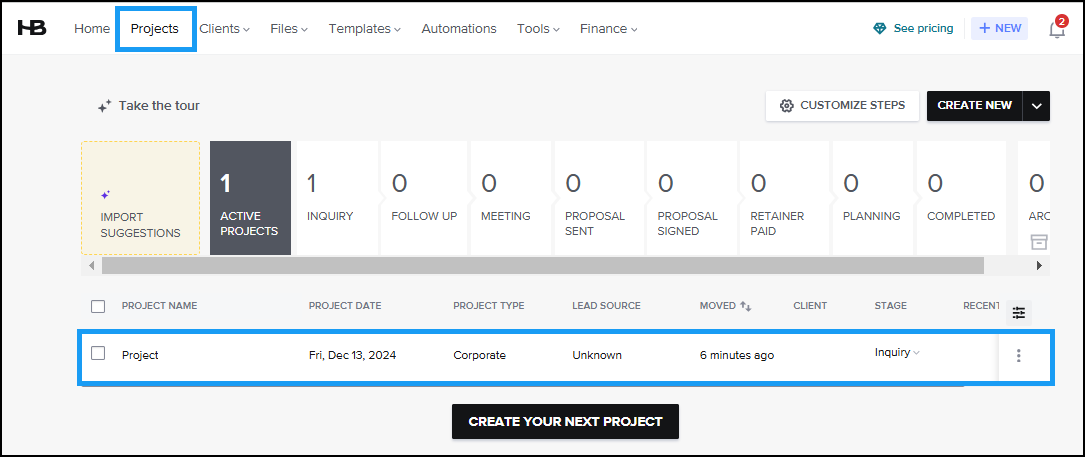Go to the Automations tab
Image resolution: width=1085 pixels, height=457 pixels.
(x=459, y=29)
